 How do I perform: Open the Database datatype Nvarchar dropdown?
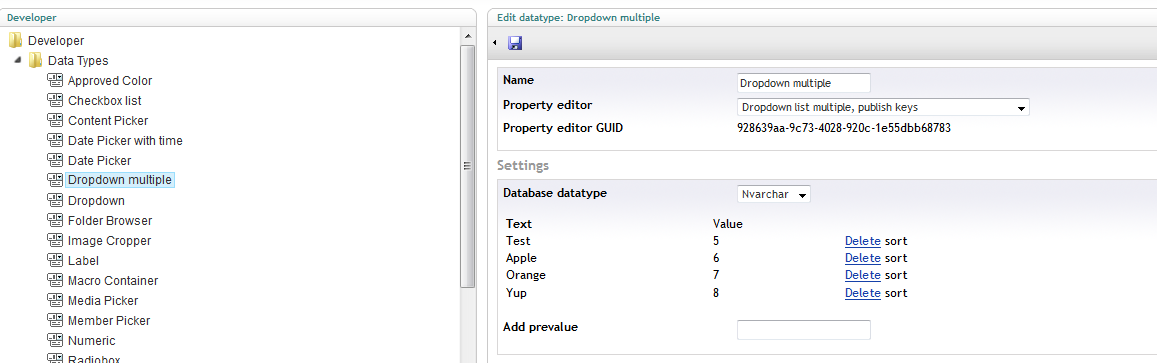(773, 194)
